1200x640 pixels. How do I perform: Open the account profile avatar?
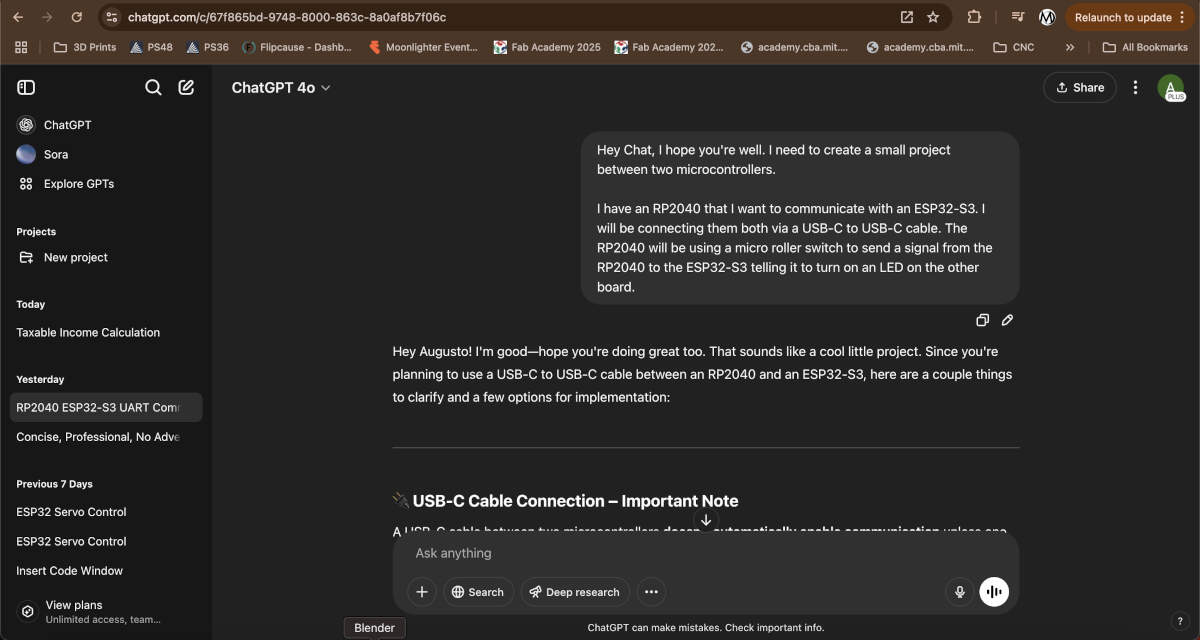[1170, 88]
